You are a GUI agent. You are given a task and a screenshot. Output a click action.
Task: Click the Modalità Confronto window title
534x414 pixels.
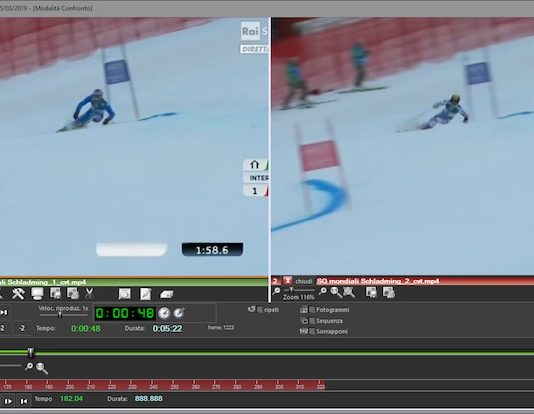click(63, 8)
